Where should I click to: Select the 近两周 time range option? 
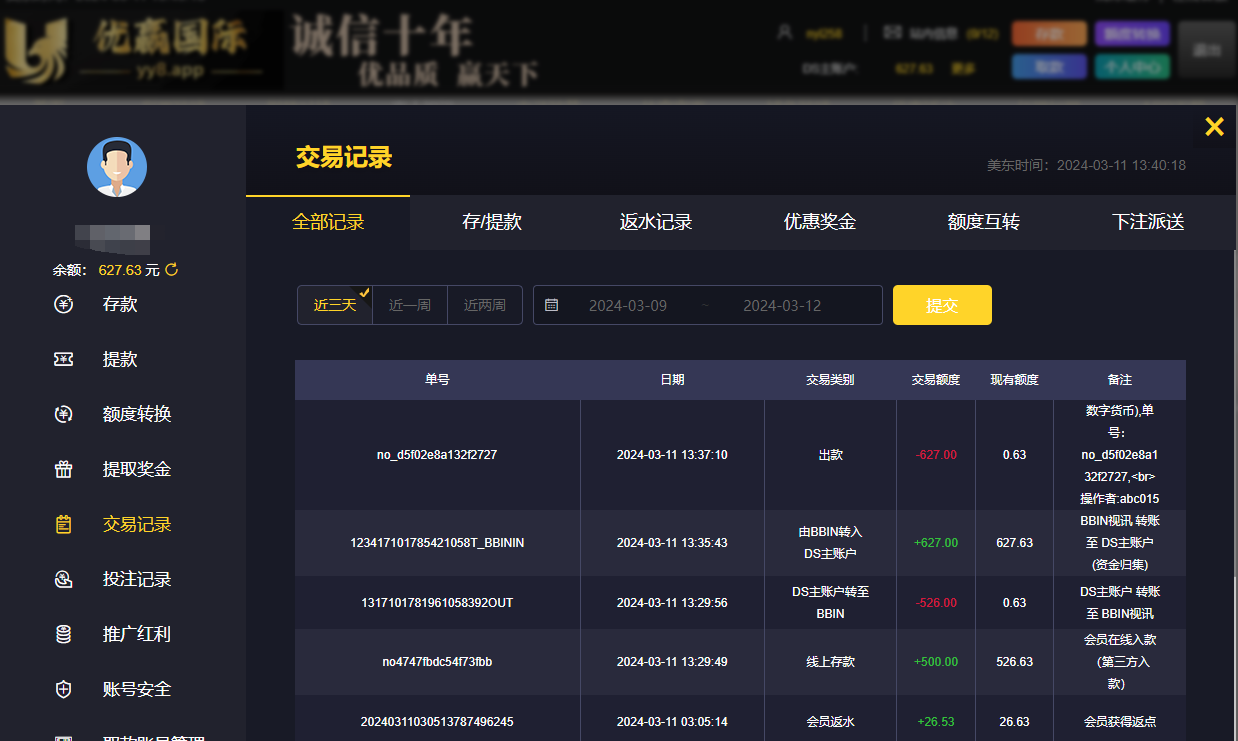click(485, 305)
